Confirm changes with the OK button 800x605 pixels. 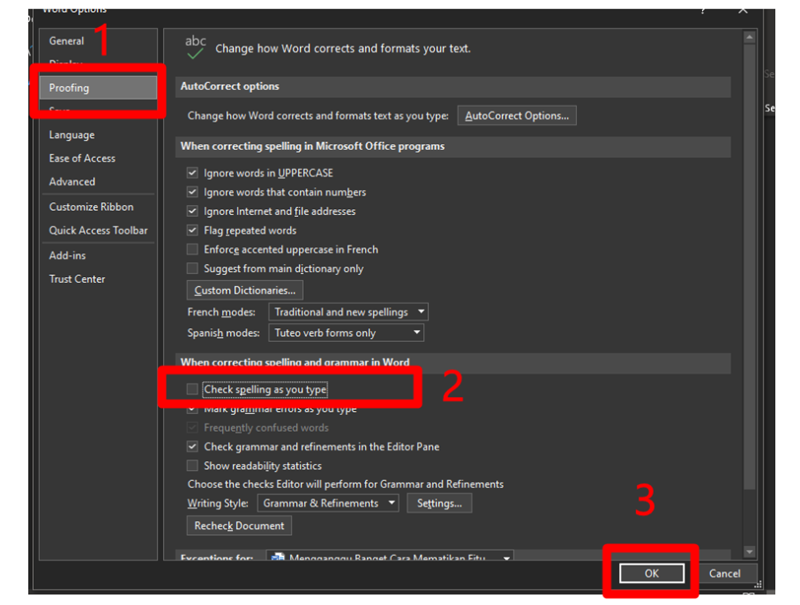pyautogui.click(x=651, y=573)
